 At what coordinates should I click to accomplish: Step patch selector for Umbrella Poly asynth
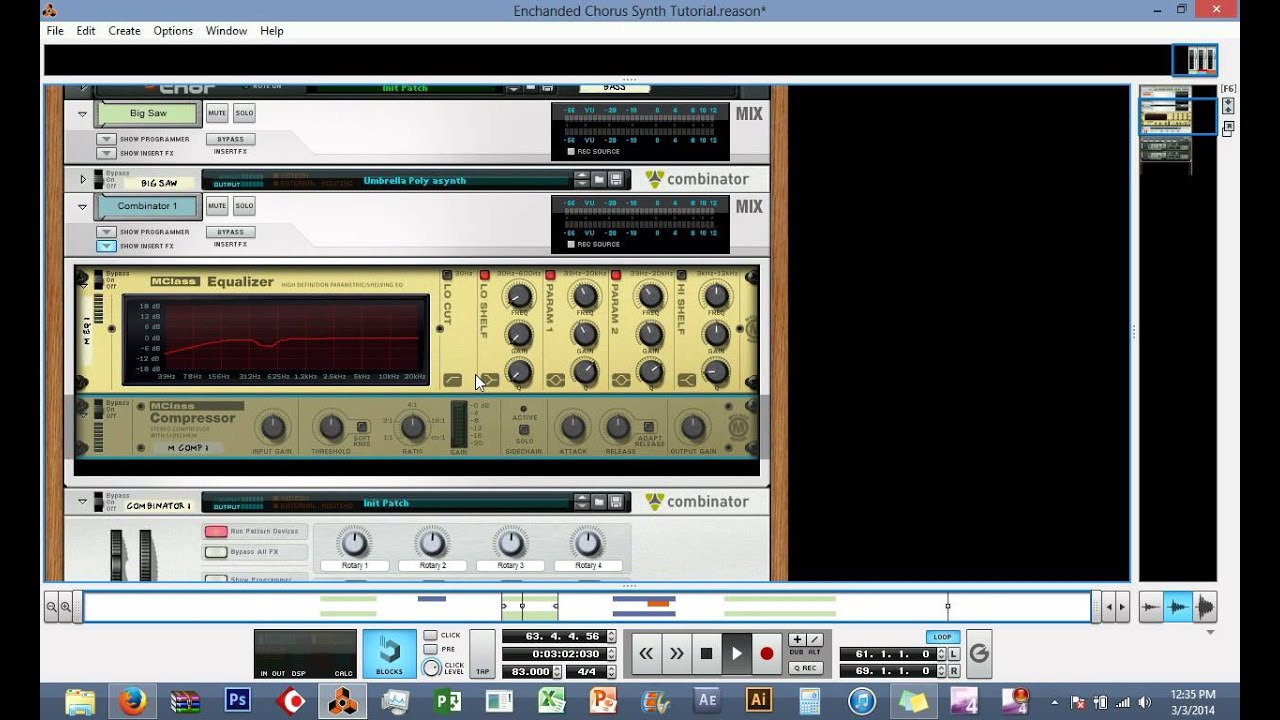click(581, 180)
